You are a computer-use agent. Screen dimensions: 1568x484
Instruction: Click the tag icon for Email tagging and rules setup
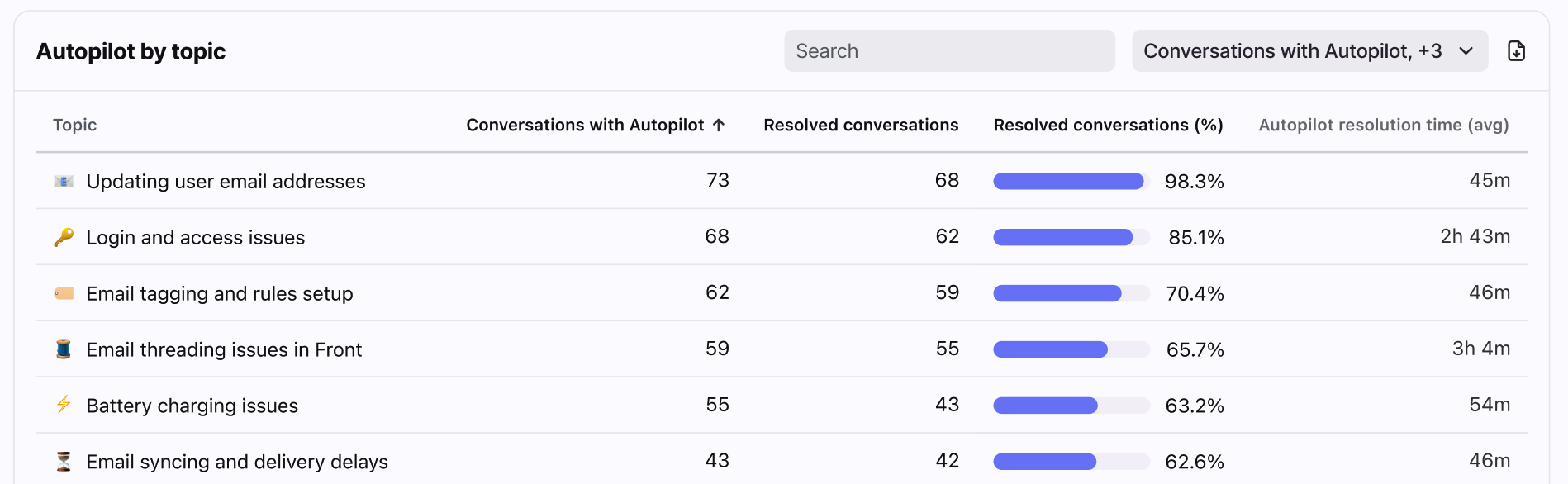tap(64, 293)
